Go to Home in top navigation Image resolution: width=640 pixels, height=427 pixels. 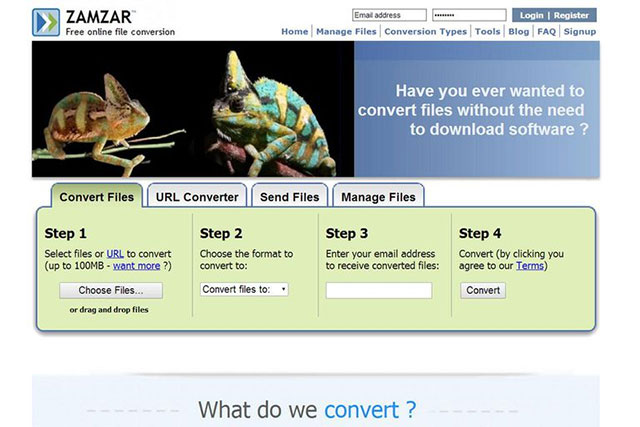click(x=294, y=32)
